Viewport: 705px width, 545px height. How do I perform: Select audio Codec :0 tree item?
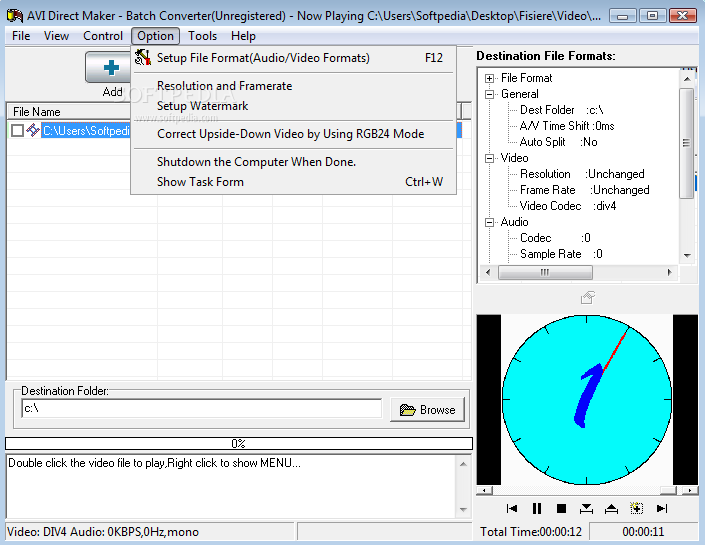click(x=555, y=238)
